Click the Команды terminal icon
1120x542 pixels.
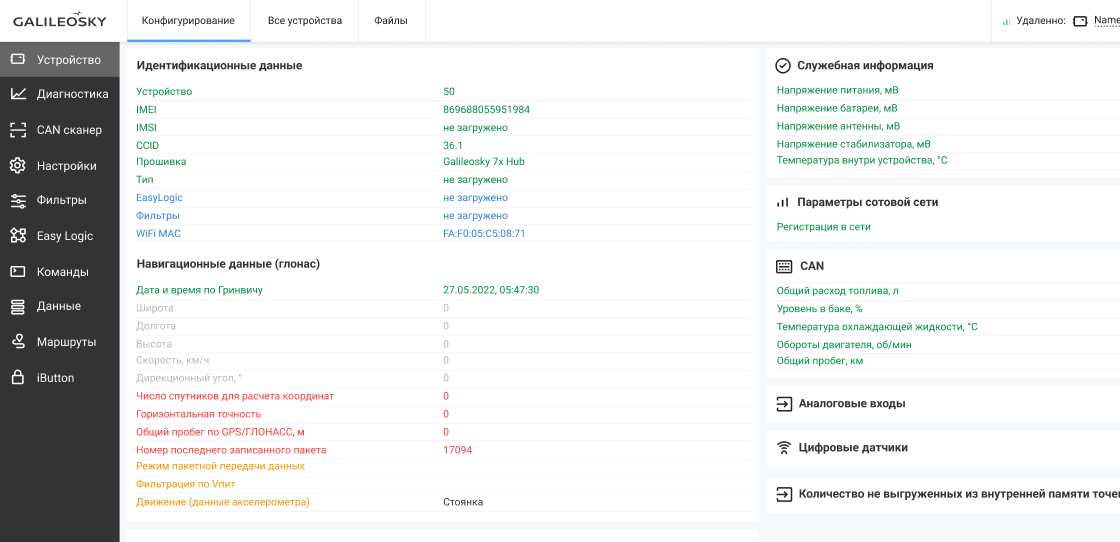click(x=18, y=272)
